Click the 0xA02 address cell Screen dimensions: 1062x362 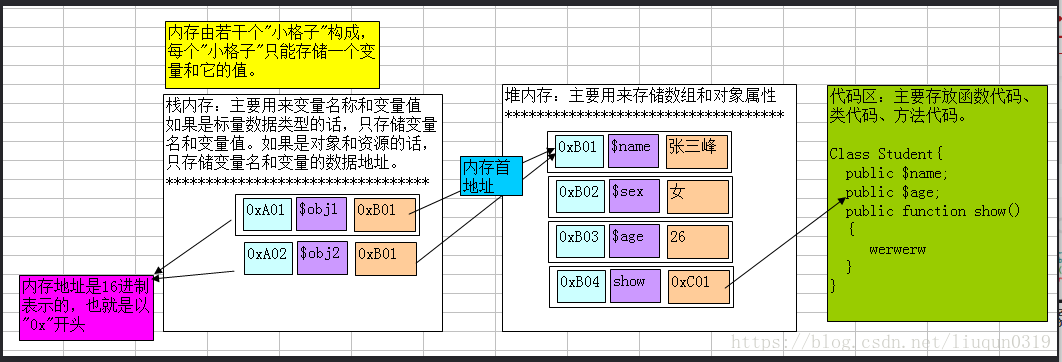[269, 259]
